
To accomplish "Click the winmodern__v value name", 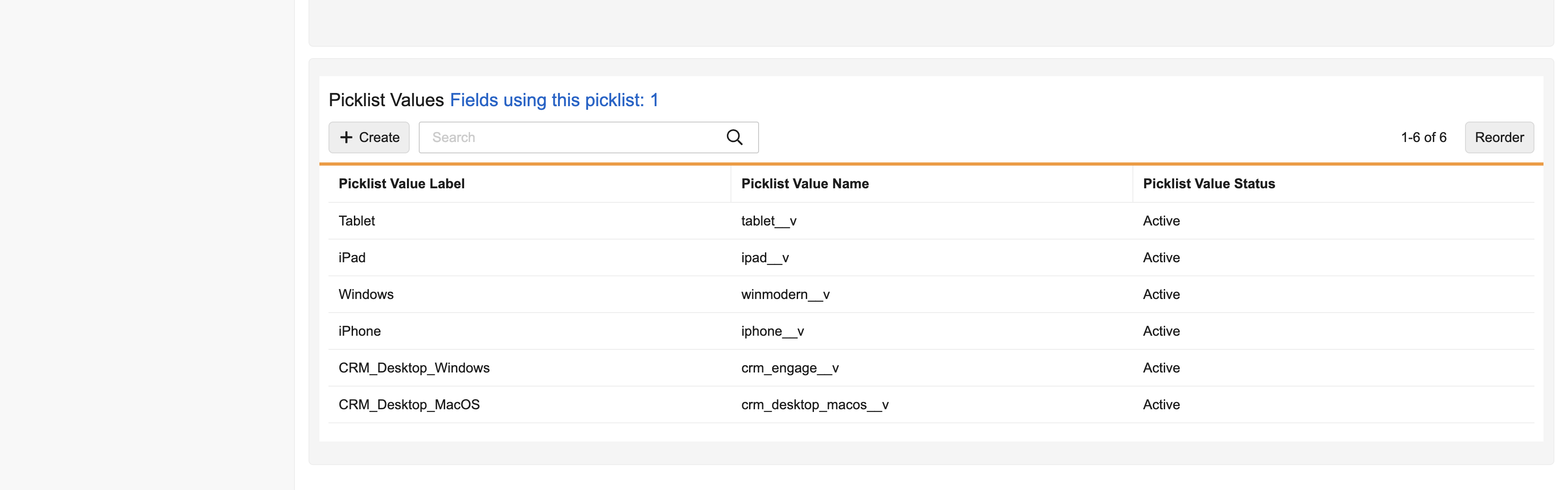I will (x=784, y=294).
